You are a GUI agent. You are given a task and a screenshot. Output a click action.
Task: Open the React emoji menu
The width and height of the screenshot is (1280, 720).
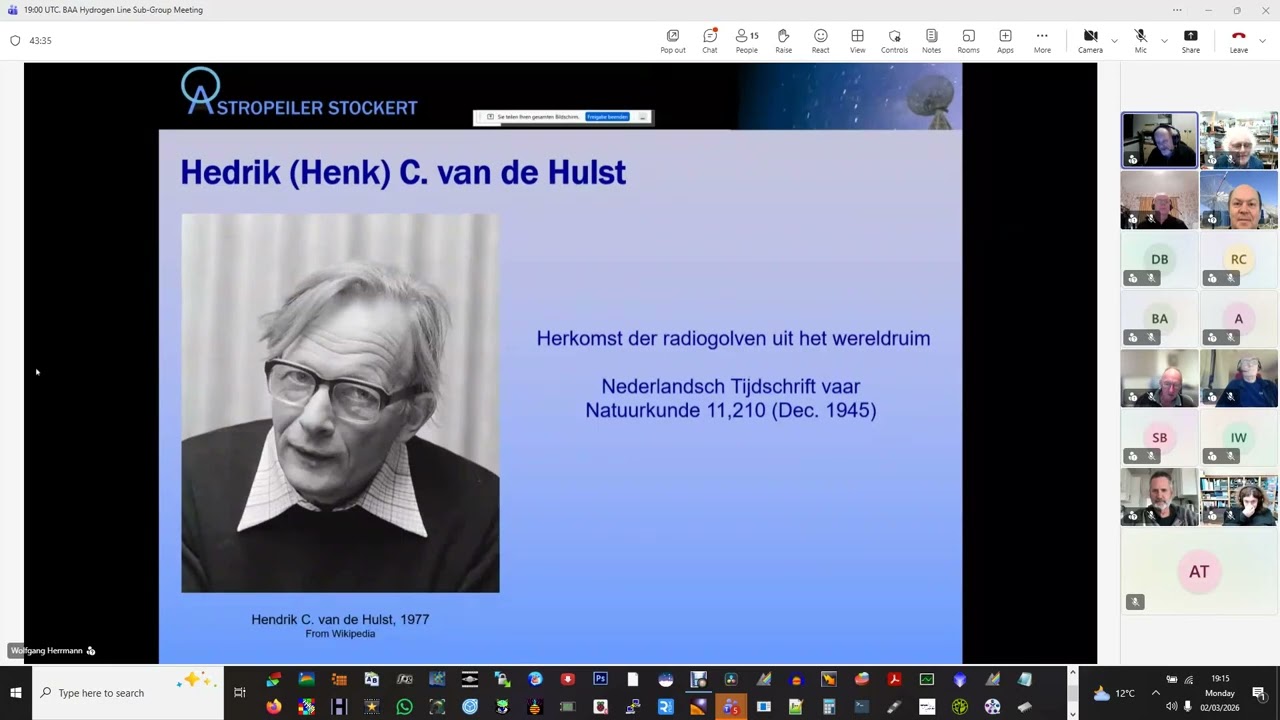821,40
